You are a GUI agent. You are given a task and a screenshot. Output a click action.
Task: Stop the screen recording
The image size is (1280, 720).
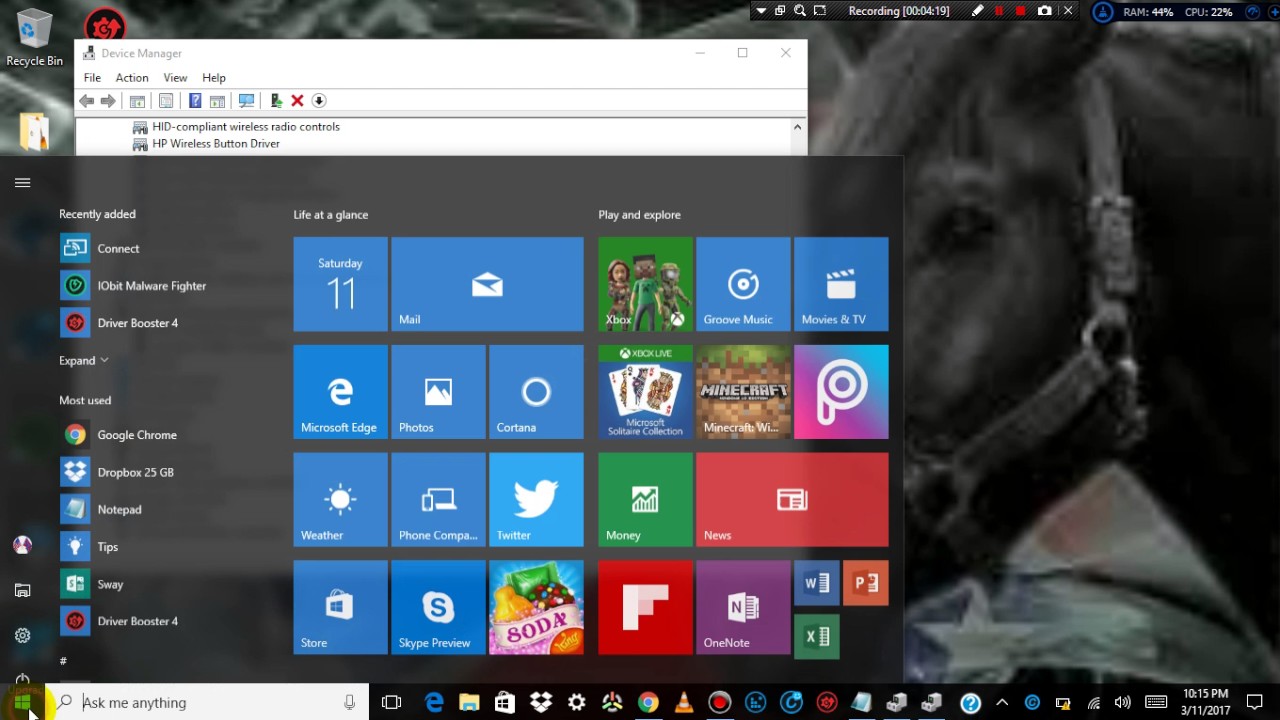coord(1021,11)
